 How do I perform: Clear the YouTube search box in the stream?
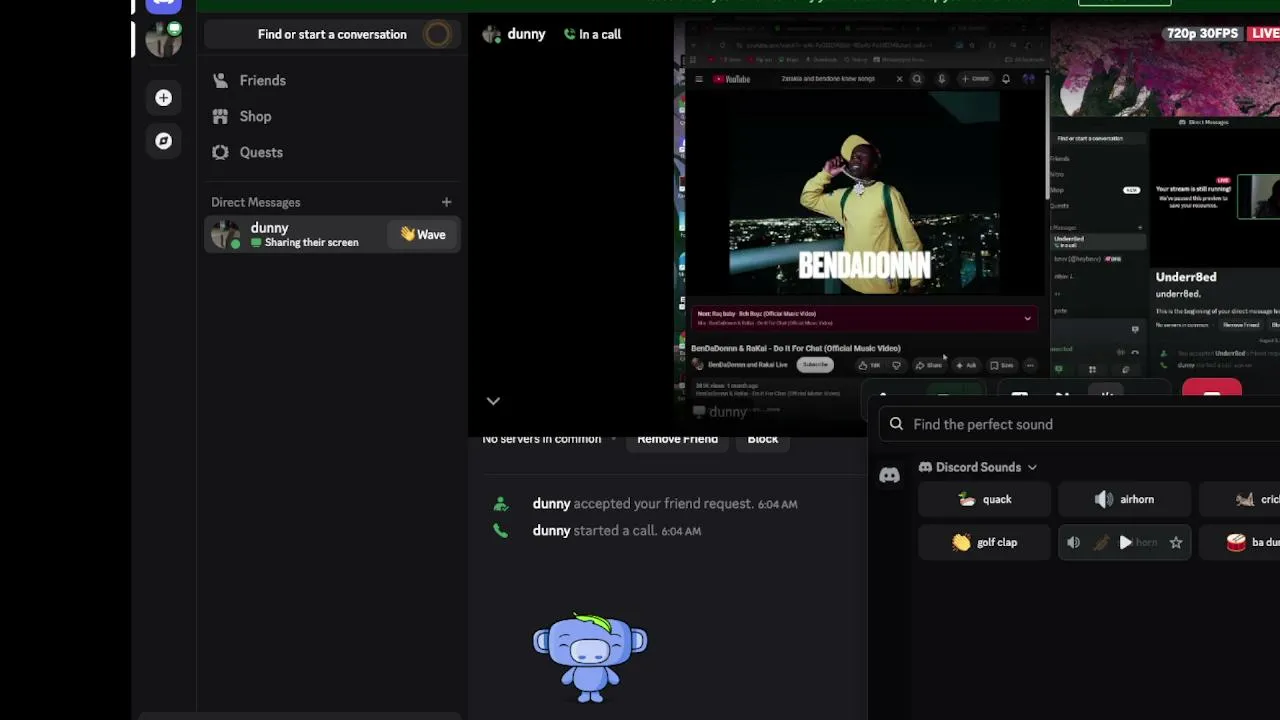pyautogui.click(x=899, y=79)
